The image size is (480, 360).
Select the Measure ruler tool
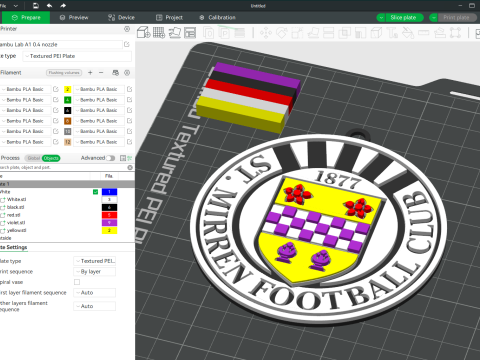pos(424,33)
